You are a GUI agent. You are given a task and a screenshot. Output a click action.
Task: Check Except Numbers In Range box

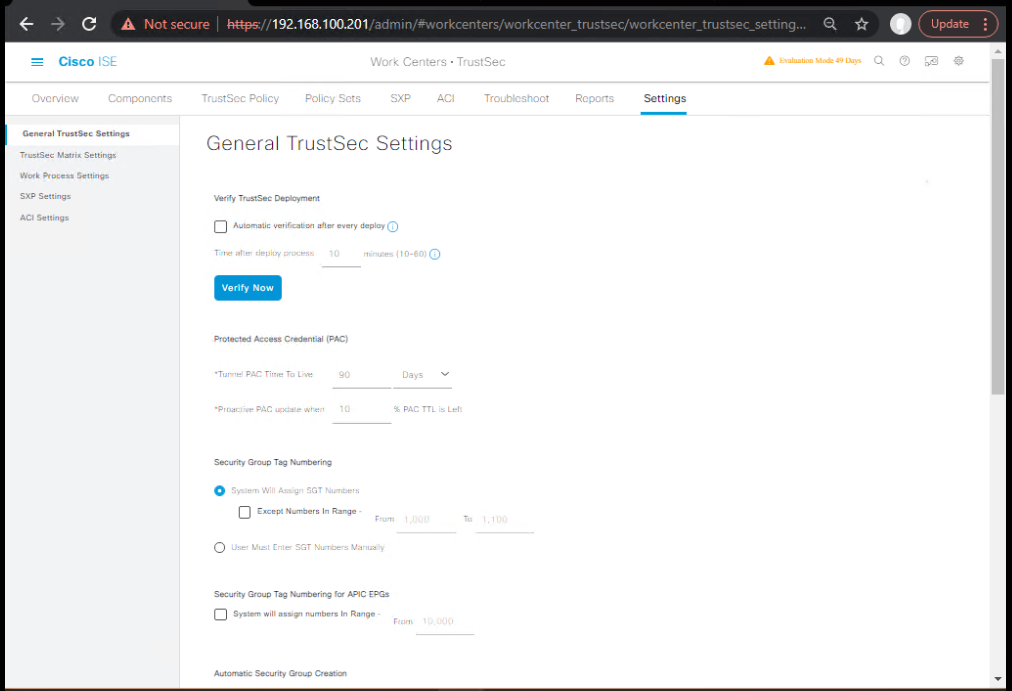[245, 512]
